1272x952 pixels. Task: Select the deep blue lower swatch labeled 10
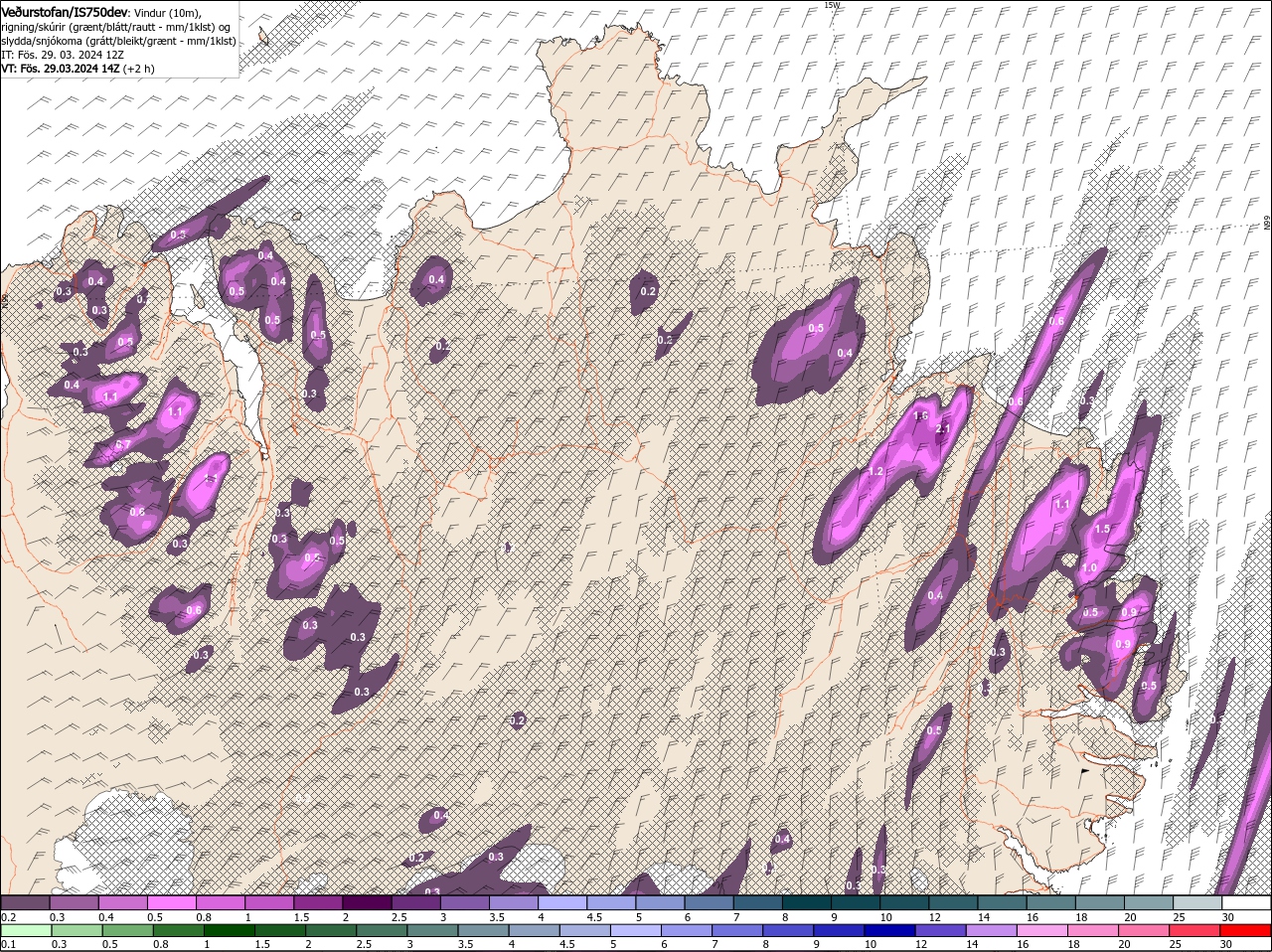pyautogui.click(x=890, y=931)
